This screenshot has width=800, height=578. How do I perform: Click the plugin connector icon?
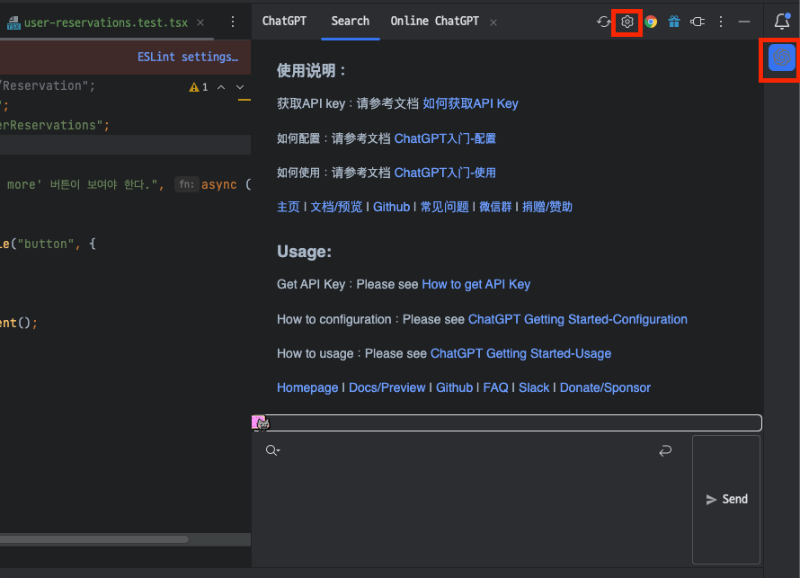(697, 21)
